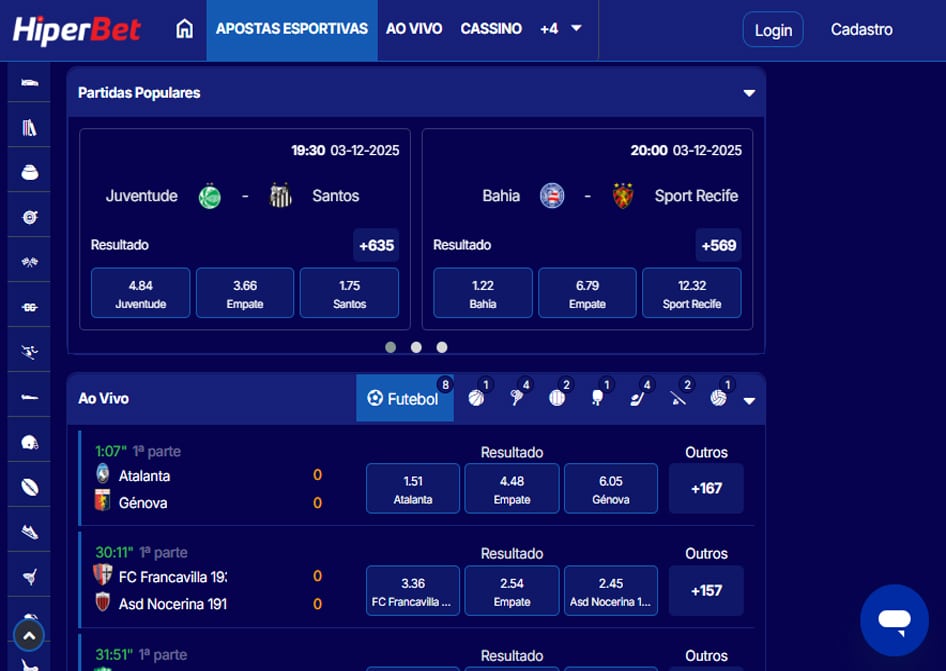This screenshot has width=946, height=671.
Task: Open the live chat bubble
Action: [x=893, y=620]
